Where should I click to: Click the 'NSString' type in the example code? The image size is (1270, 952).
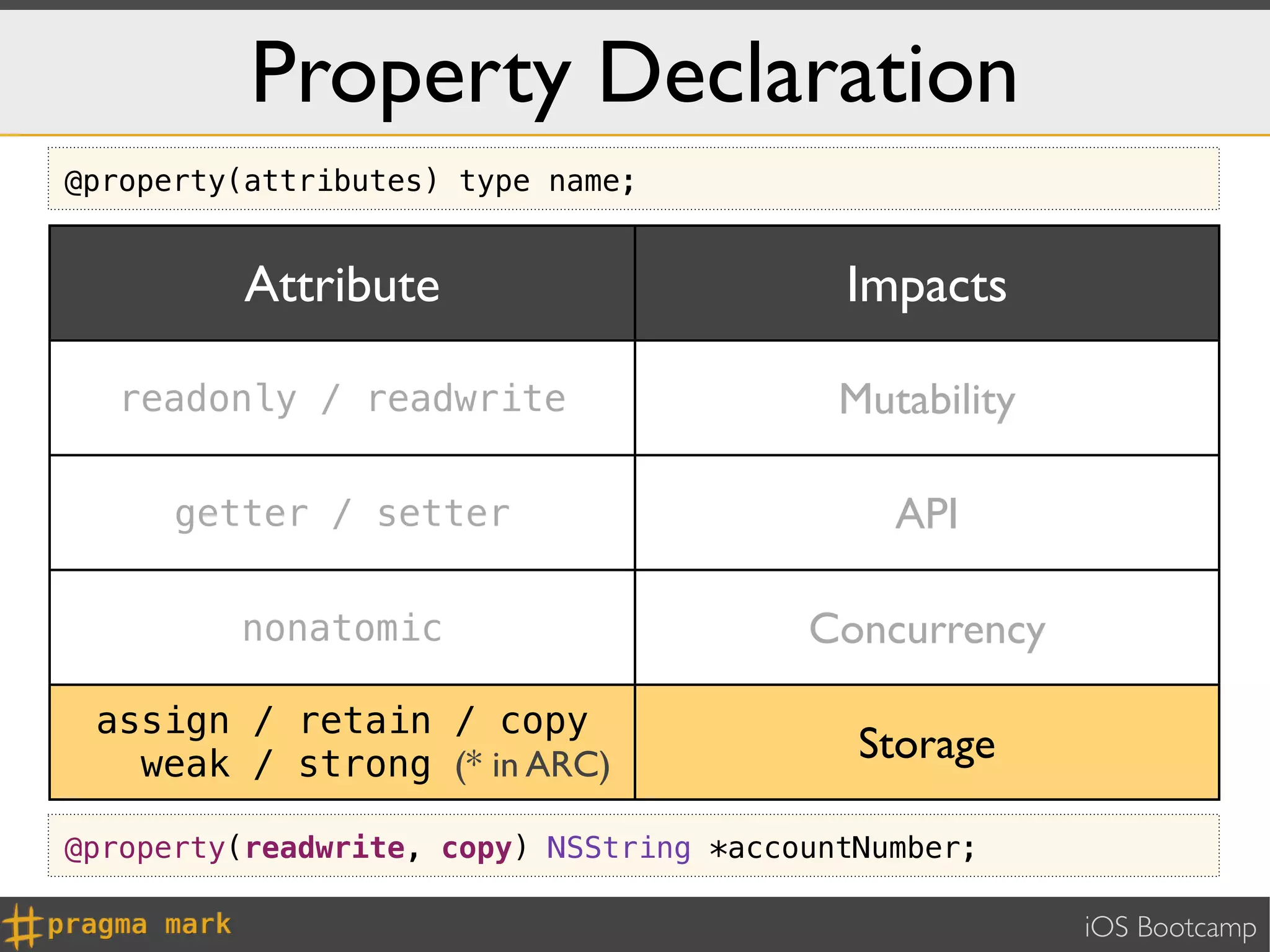[618, 847]
